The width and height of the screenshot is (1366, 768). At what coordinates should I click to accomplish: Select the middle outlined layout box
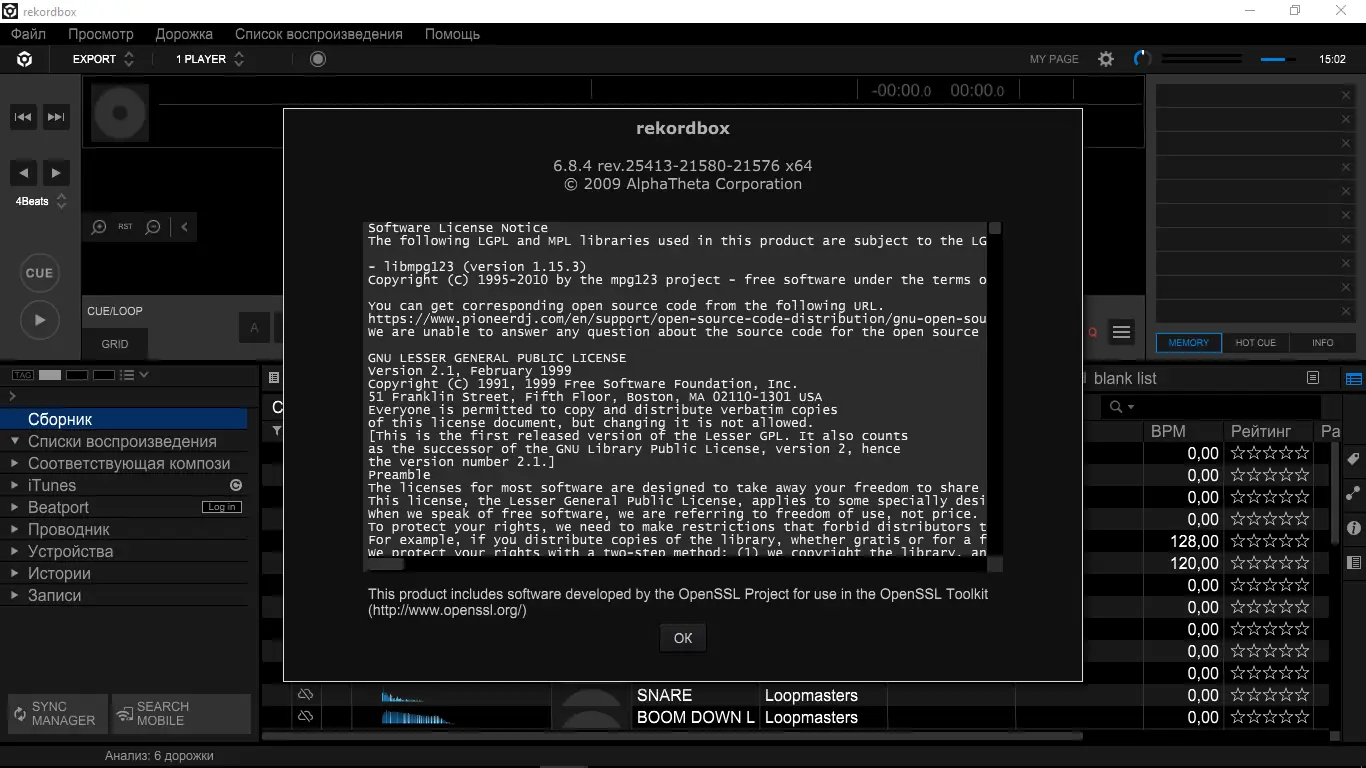(x=77, y=375)
